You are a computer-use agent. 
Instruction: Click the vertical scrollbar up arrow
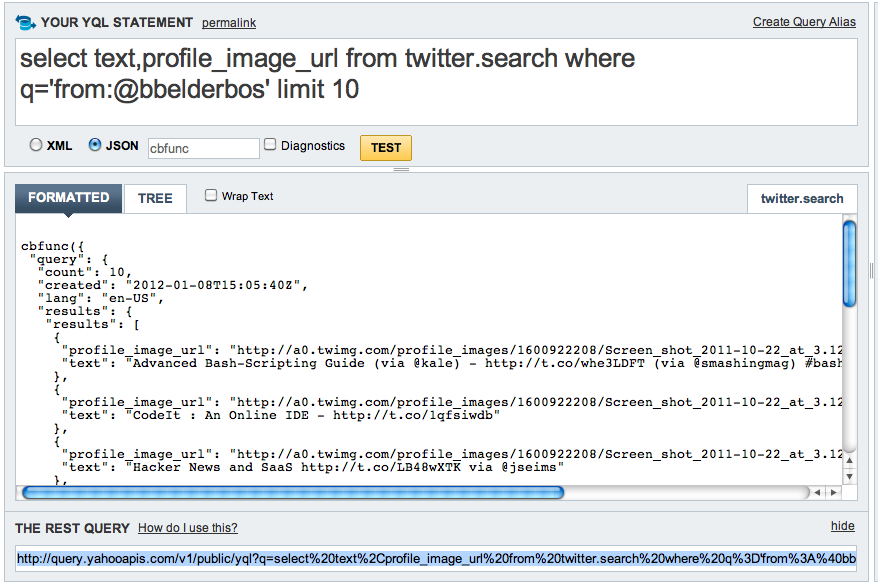click(x=849, y=460)
